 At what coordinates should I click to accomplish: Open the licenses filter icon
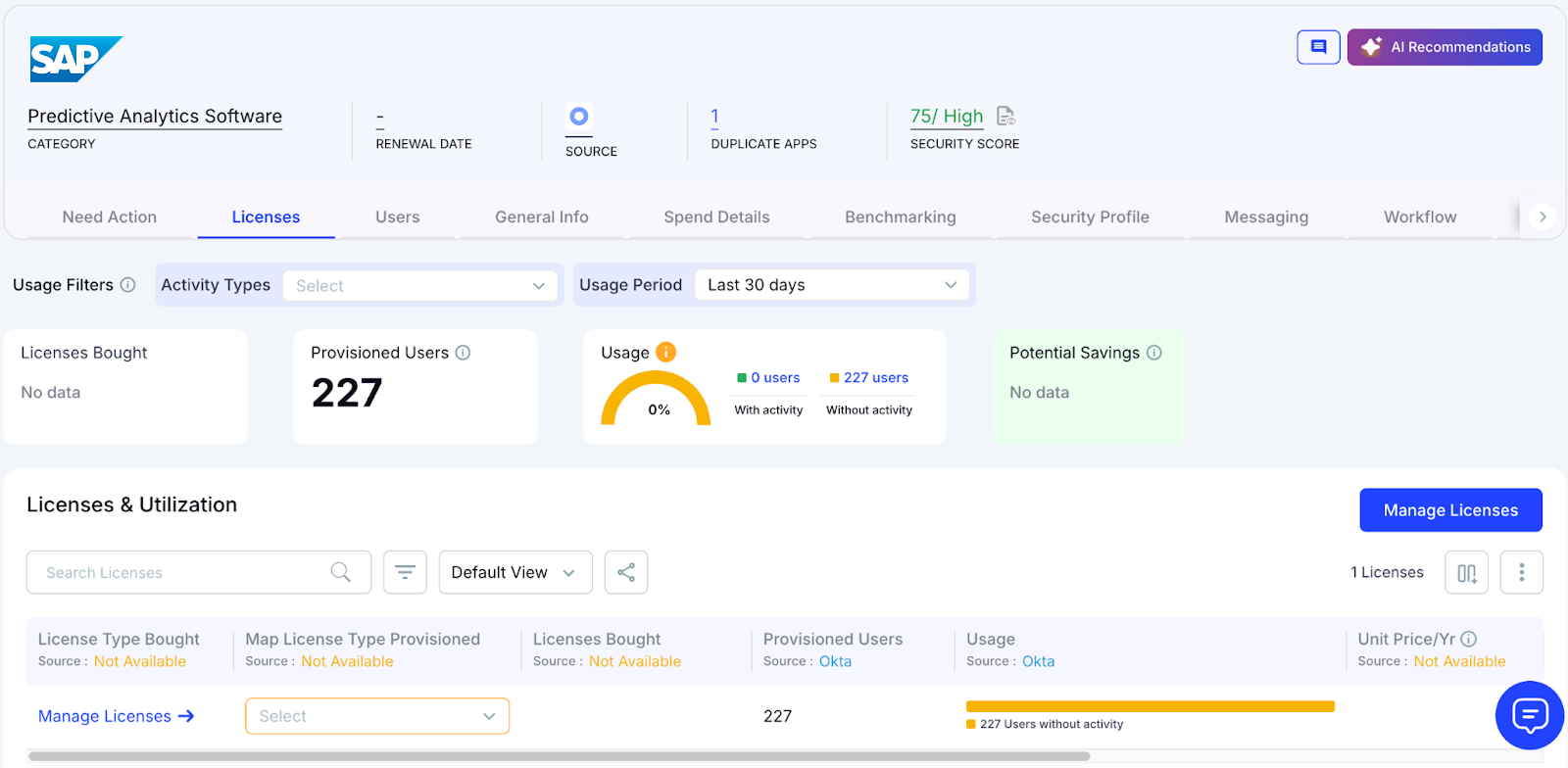point(405,572)
